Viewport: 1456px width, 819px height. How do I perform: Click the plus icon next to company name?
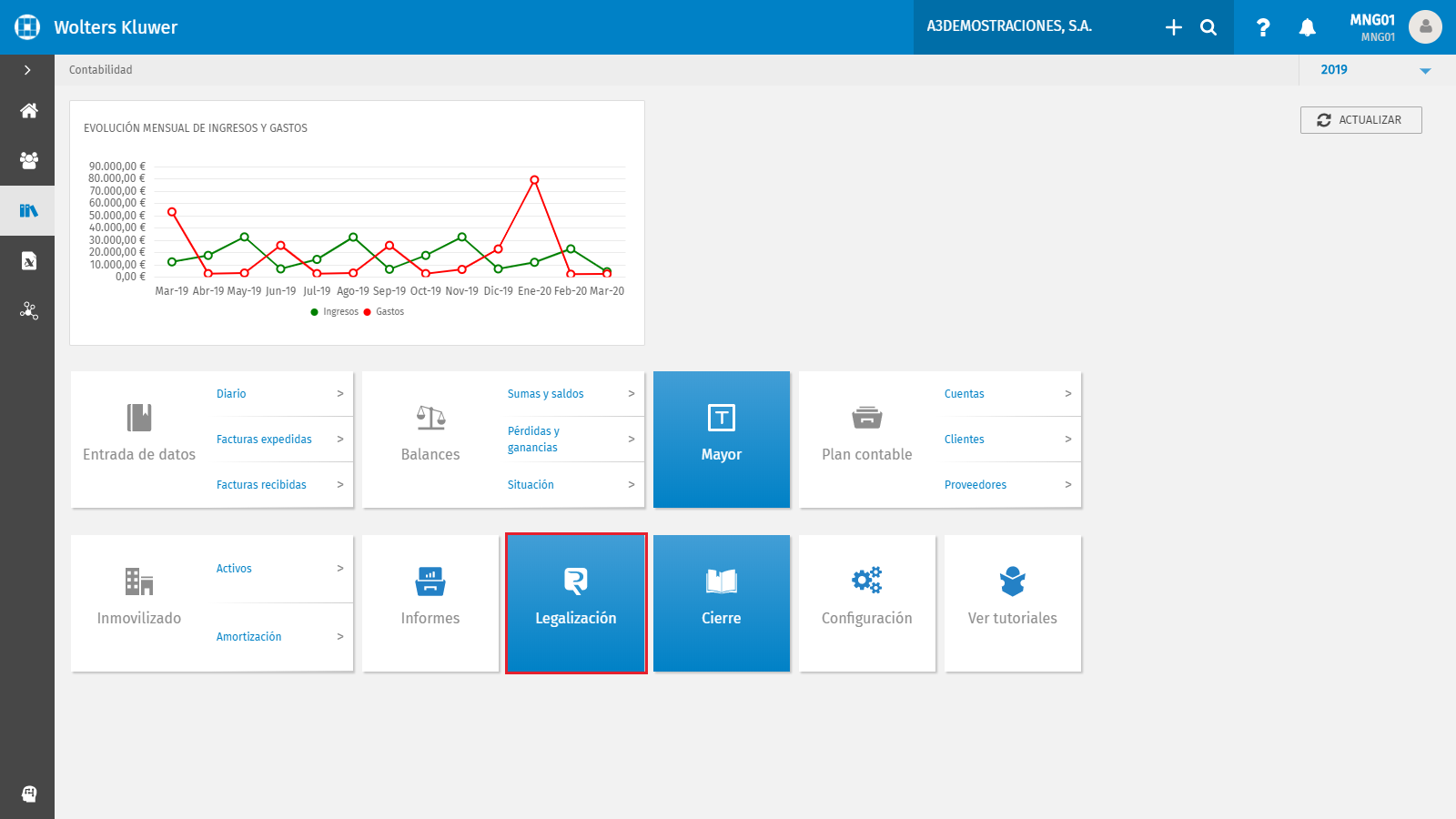[1174, 27]
